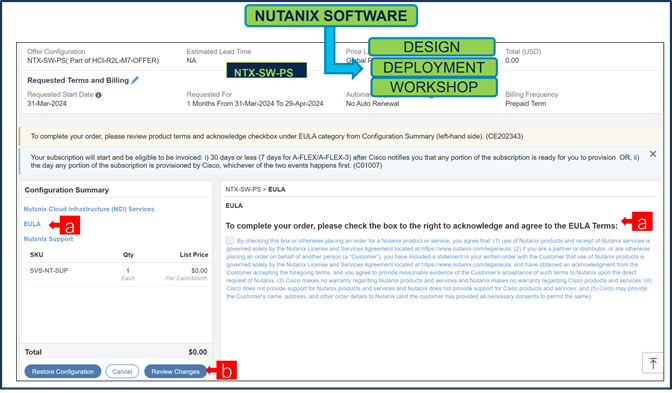The height and width of the screenshot is (393, 672).
Task: Dismiss the subscription invoice notice
Action: 653,154
